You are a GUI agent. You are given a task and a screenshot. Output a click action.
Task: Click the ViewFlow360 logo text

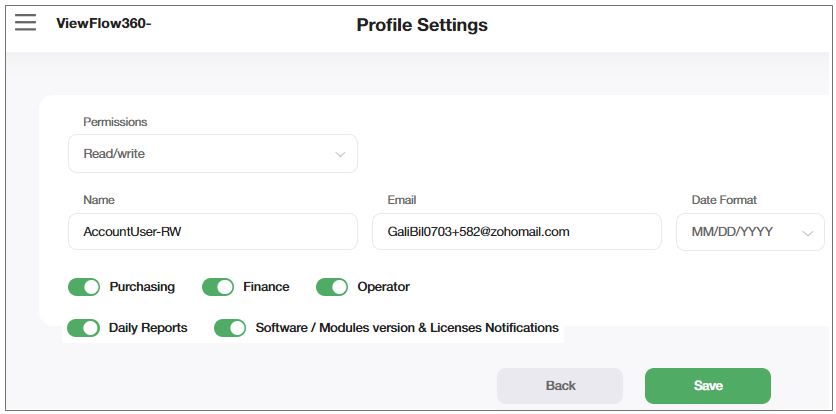[103, 23]
